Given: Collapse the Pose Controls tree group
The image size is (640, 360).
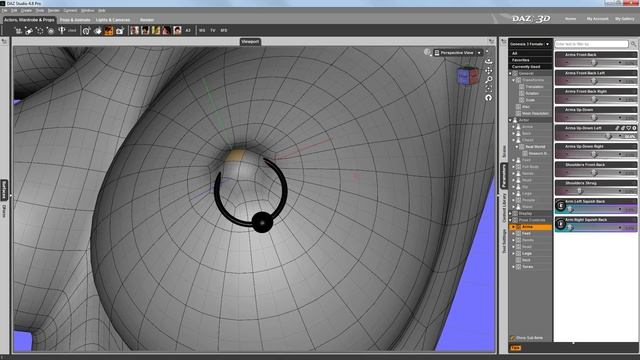Looking at the screenshot, I should point(510,220).
